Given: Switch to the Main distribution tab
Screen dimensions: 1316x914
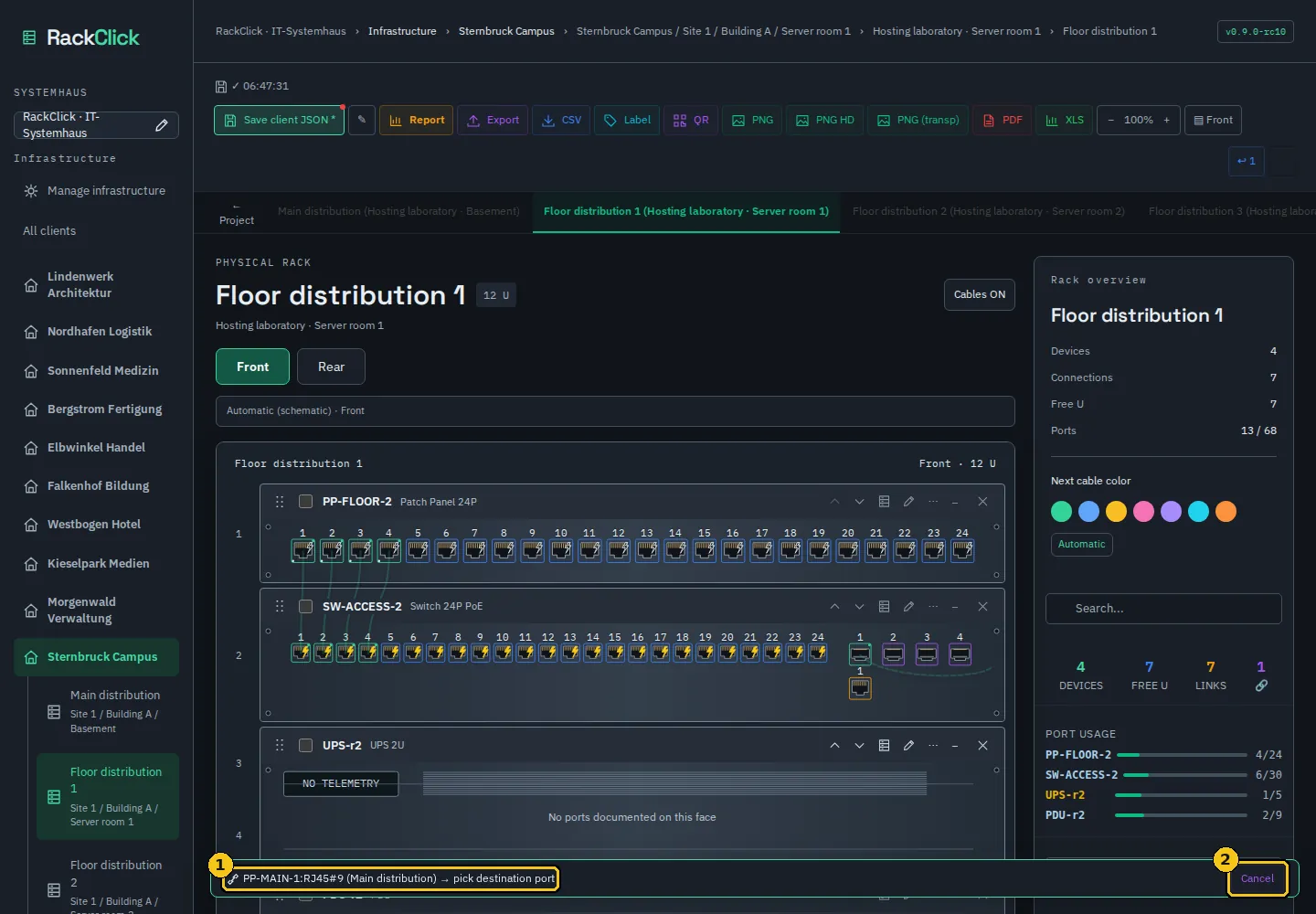Looking at the screenshot, I should [398, 211].
